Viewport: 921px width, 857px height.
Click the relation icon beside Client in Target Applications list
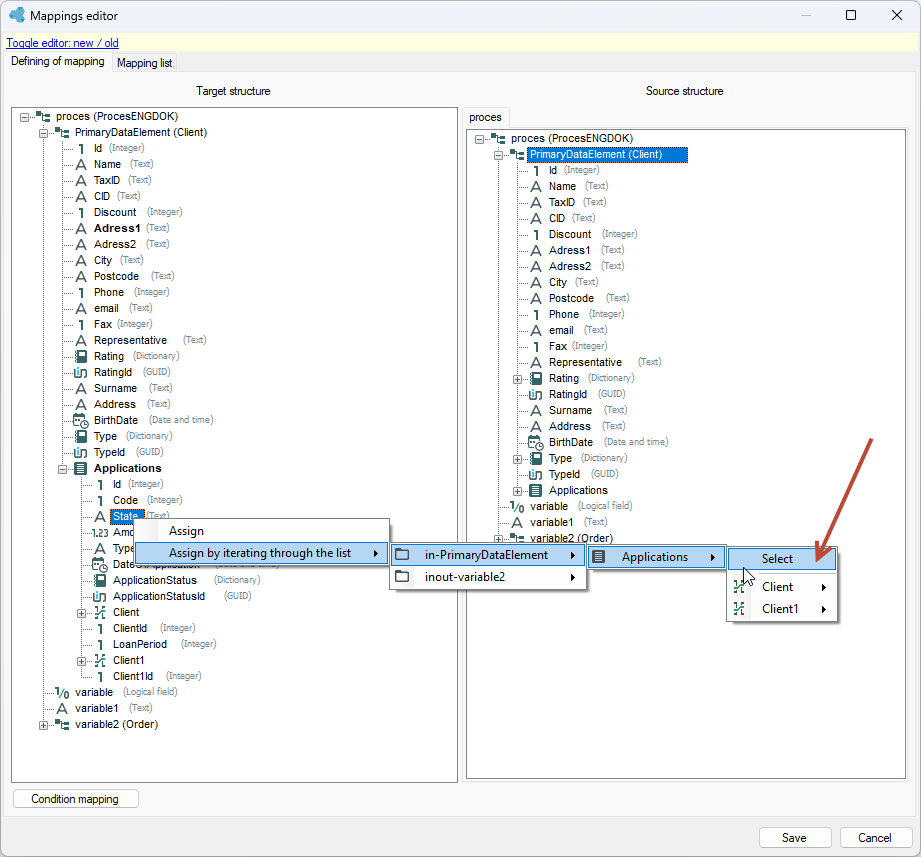(x=100, y=613)
